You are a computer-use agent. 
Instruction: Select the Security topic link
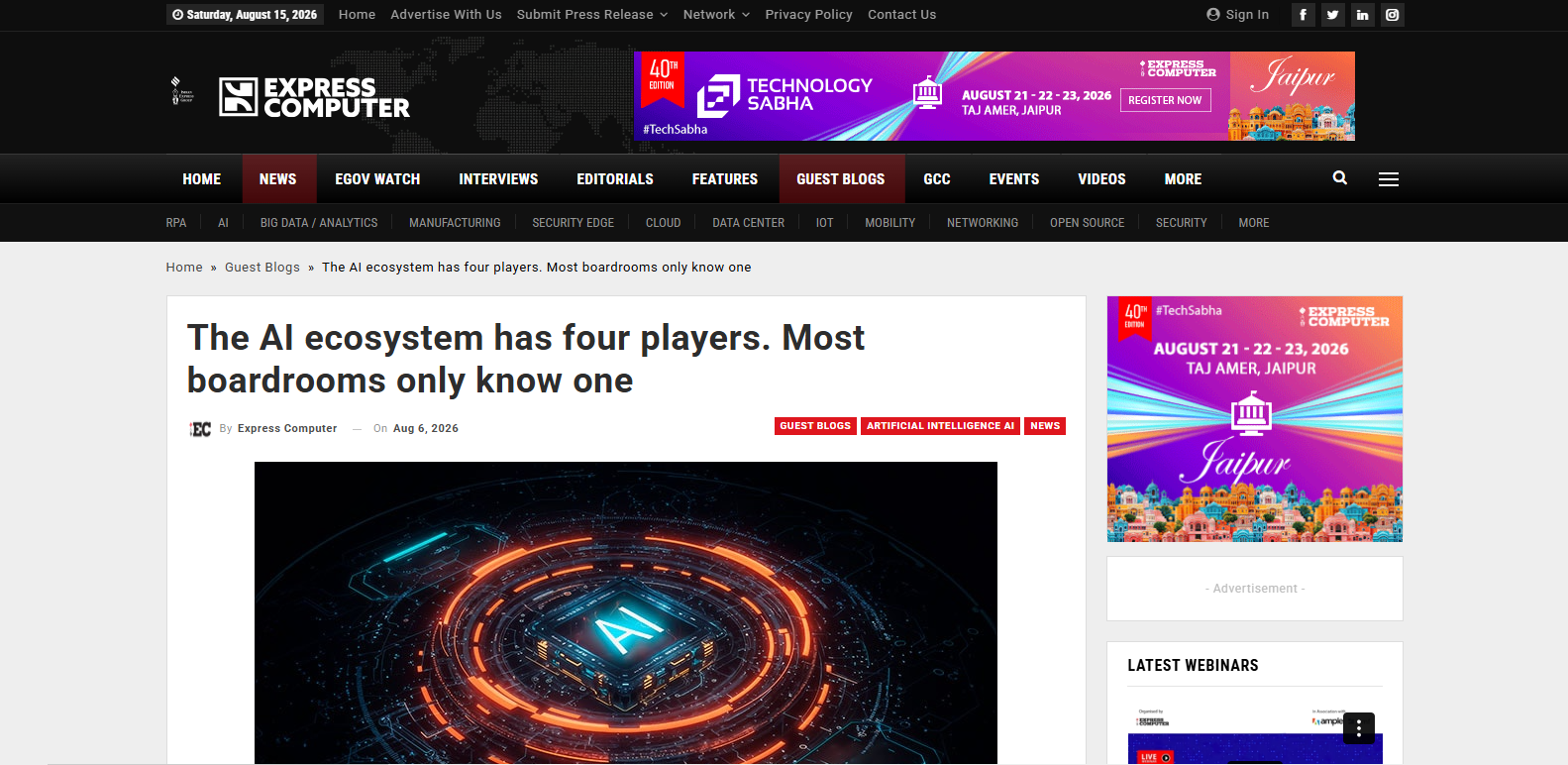[x=1181, y=223]
